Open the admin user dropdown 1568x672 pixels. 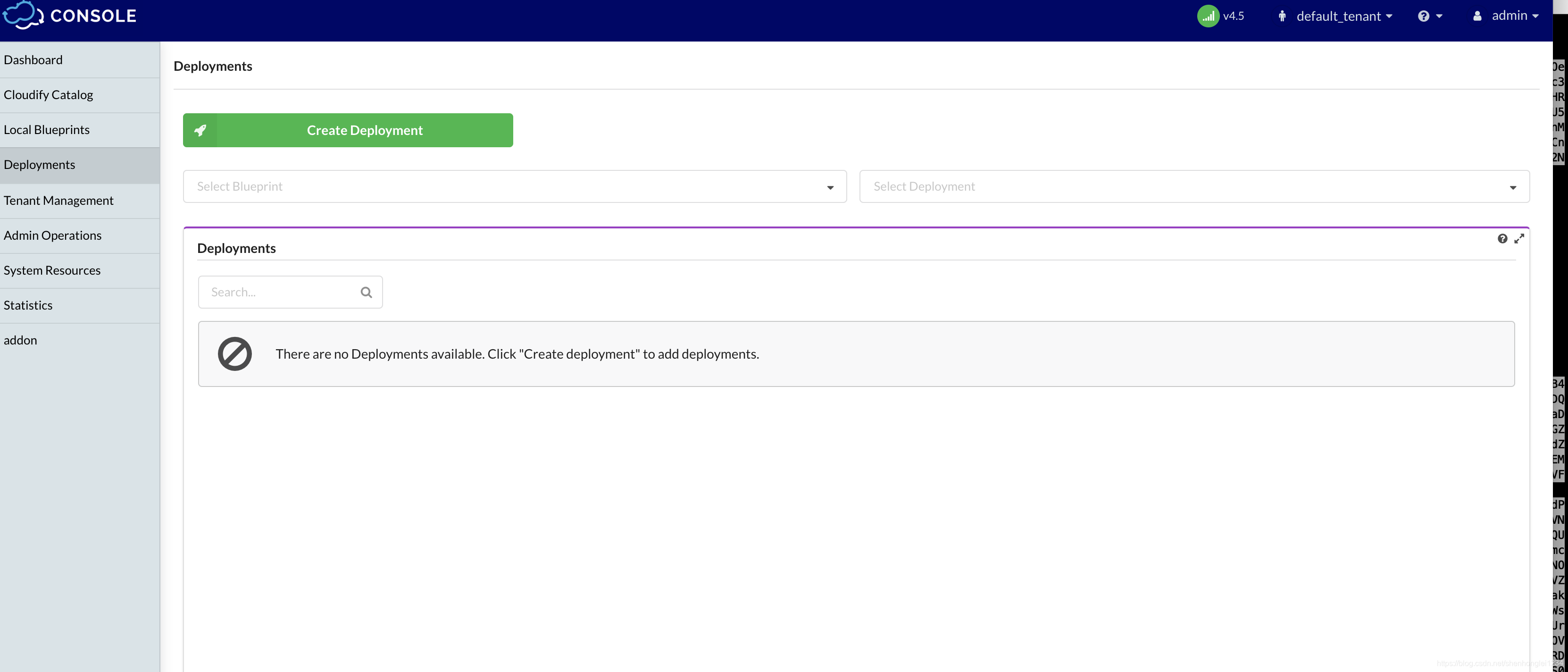click(x=1515, y=16)
